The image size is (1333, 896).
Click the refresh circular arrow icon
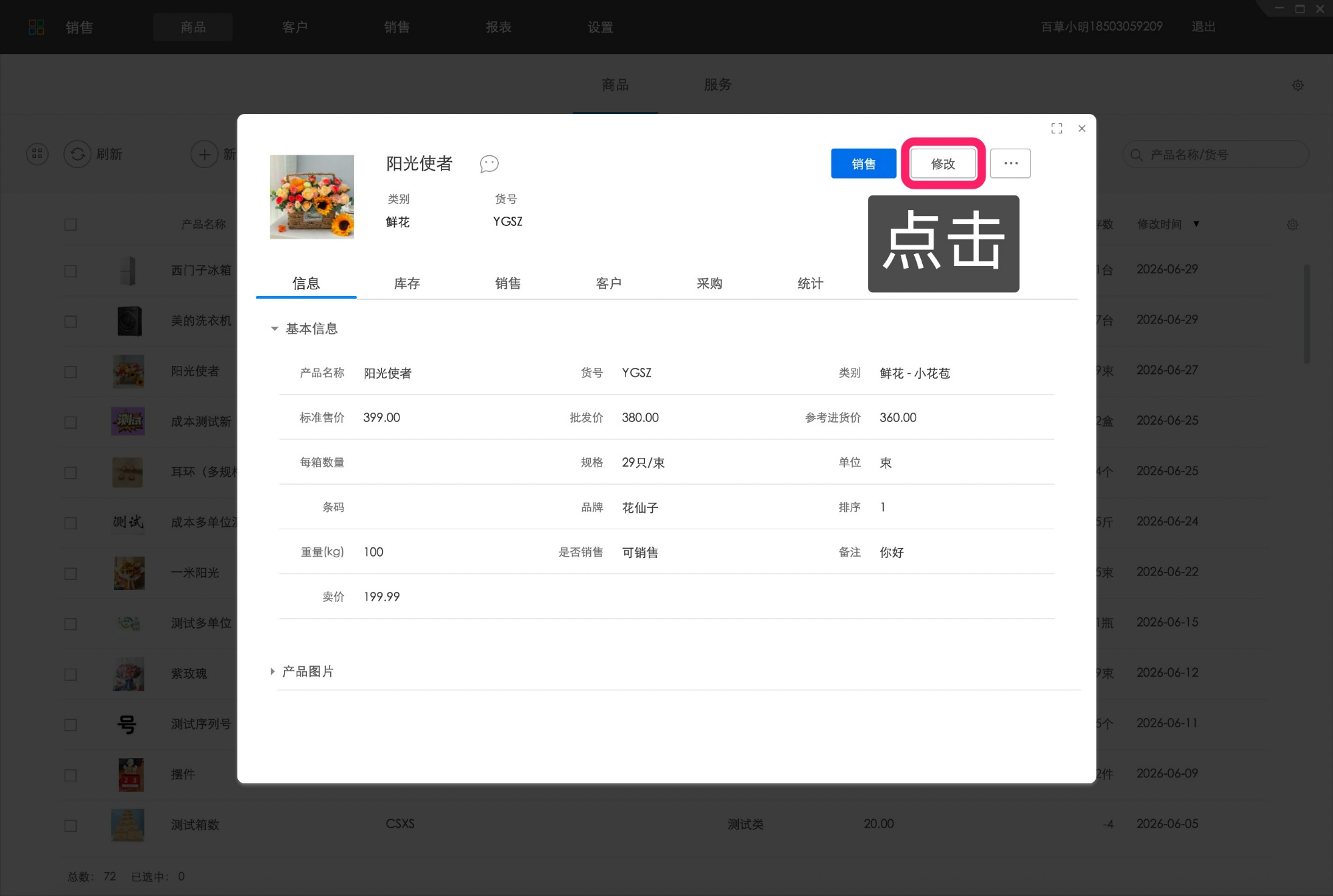tap(77, 154)
